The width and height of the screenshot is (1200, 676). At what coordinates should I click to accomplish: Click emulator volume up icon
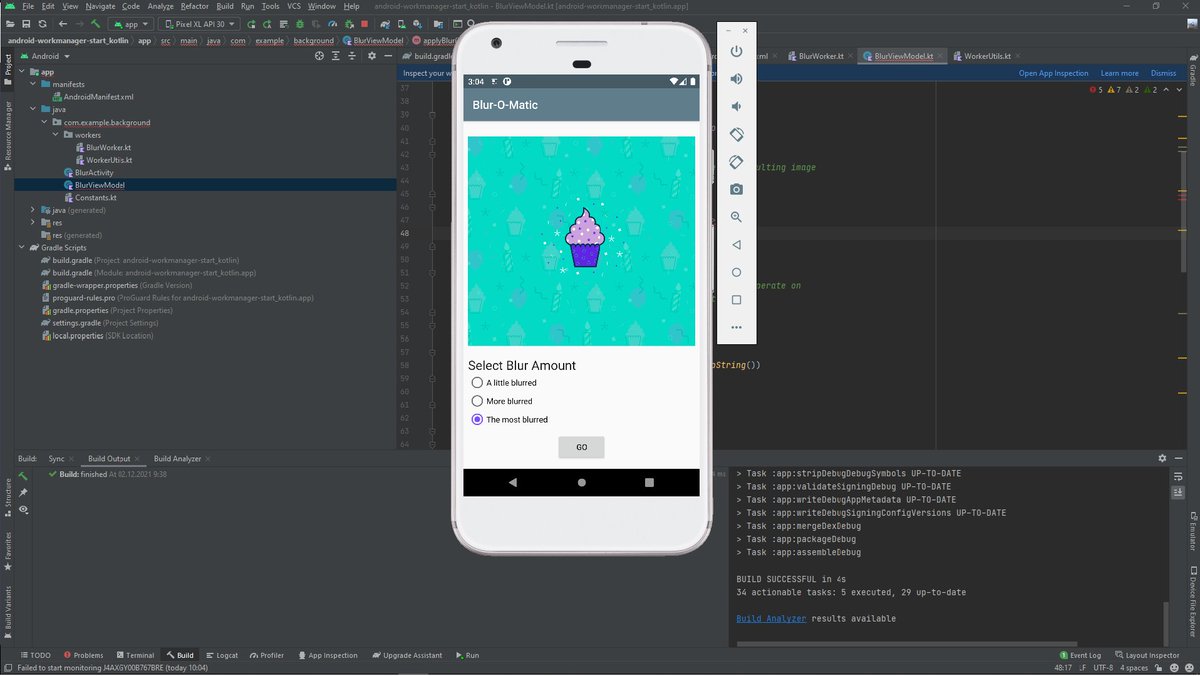[x=736, y=78]
